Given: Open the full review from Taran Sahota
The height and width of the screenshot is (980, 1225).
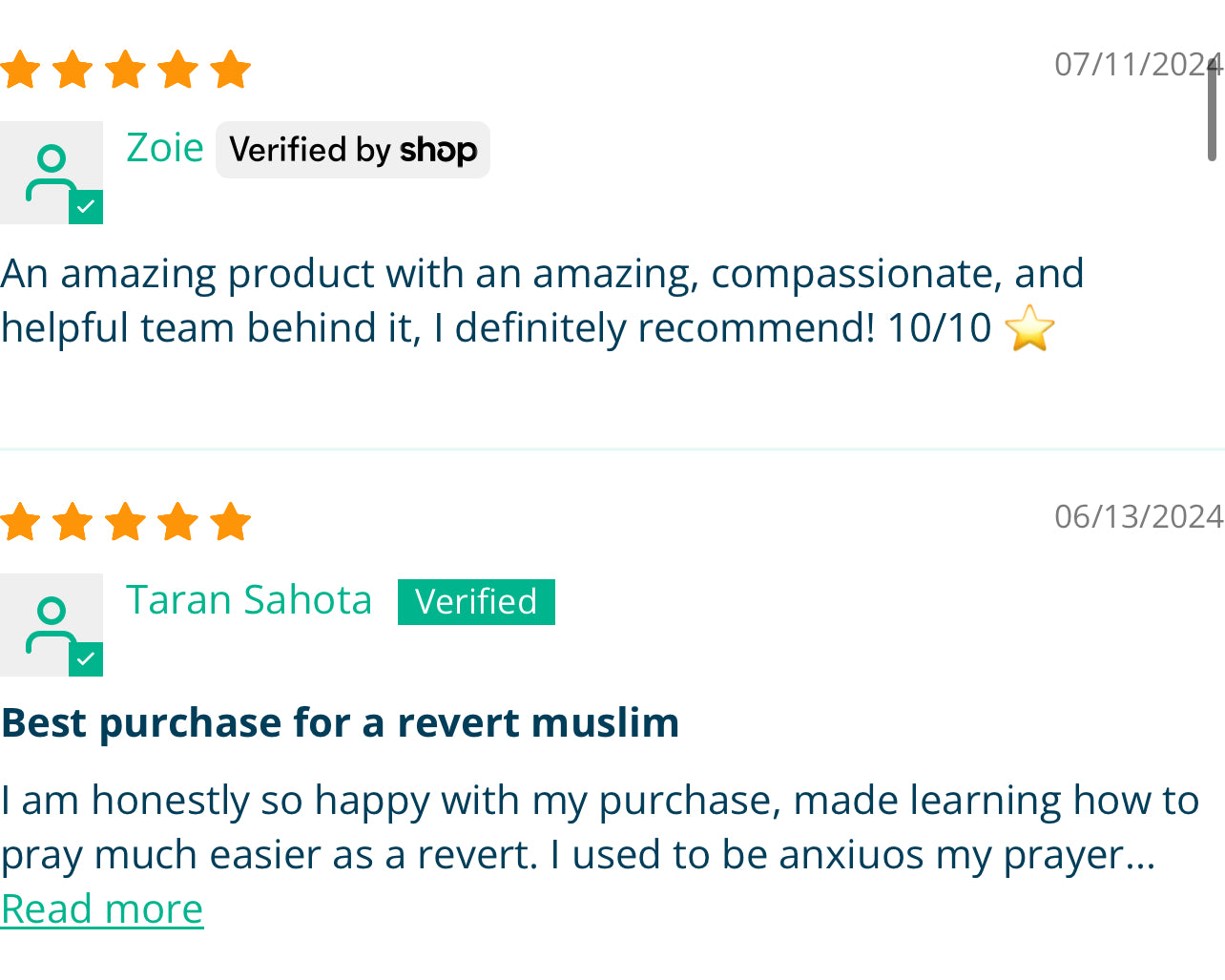Looking at the screenshot, I should coord(101,907).
